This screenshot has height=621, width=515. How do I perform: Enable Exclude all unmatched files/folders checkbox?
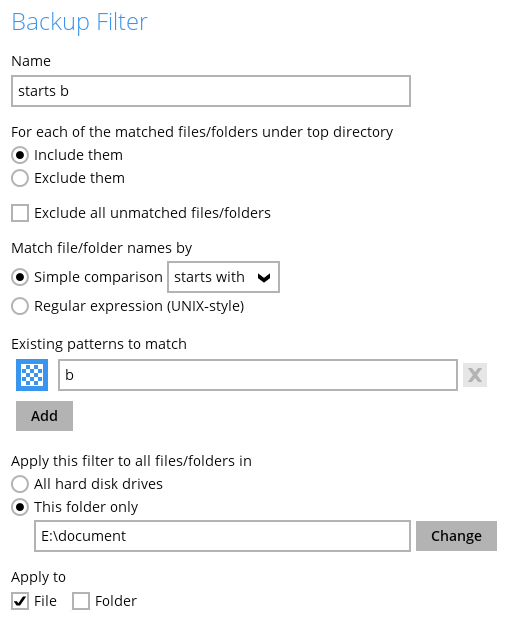(20, 213)
